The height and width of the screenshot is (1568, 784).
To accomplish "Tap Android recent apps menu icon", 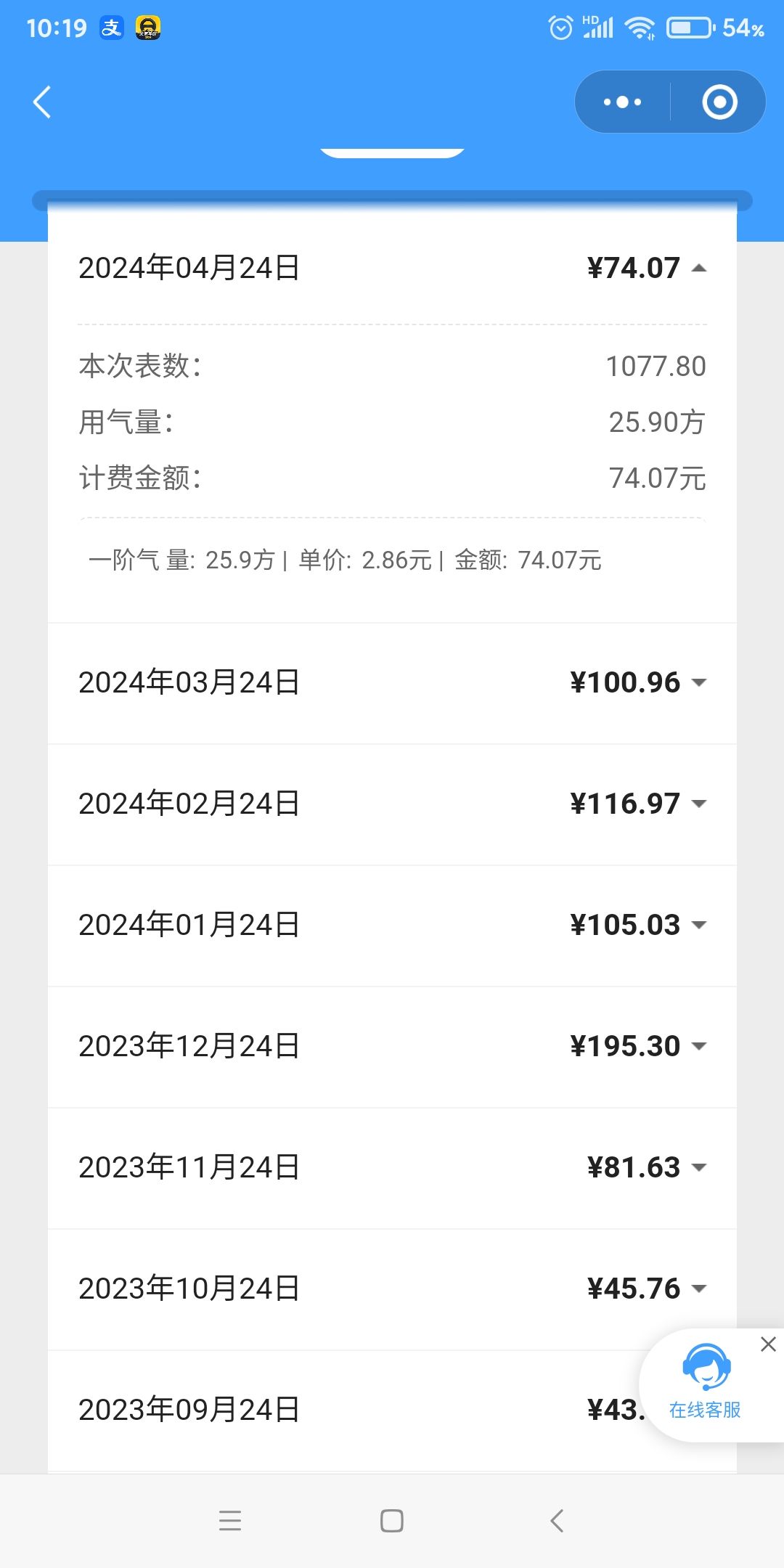I will pyautogui.click(x=230, y=1520).
